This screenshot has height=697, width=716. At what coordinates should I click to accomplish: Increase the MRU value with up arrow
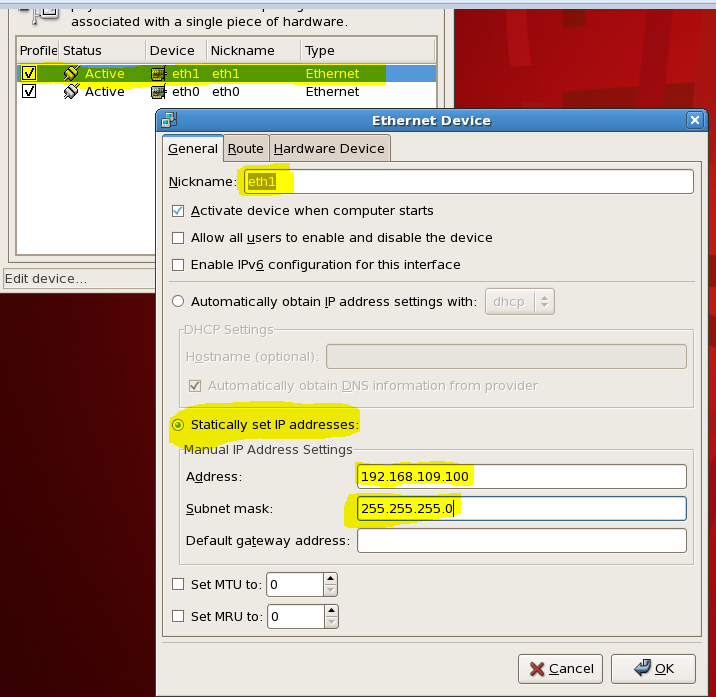(x=332, y=611)
